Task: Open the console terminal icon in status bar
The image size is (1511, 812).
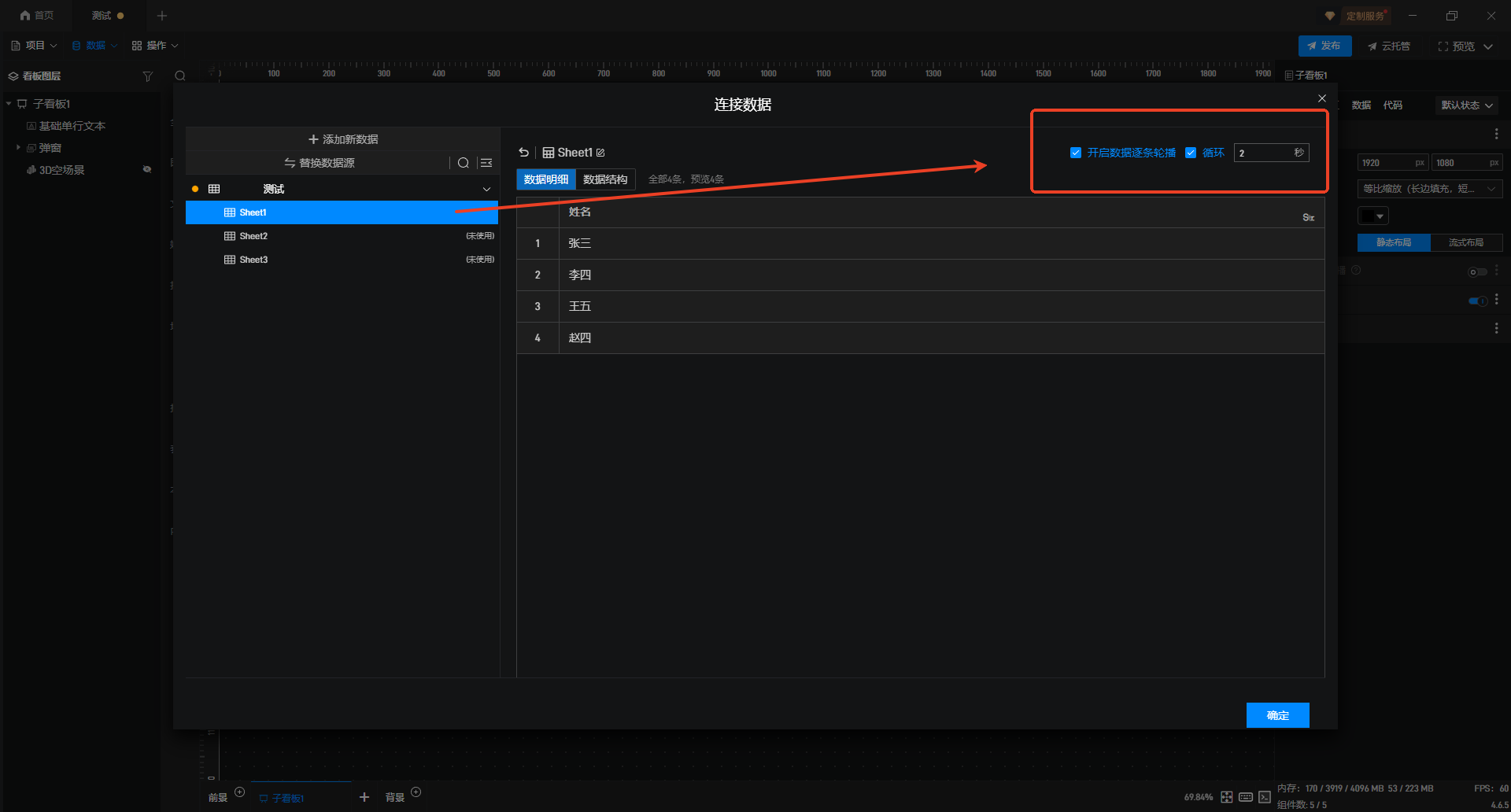Action: point(1265,797)
